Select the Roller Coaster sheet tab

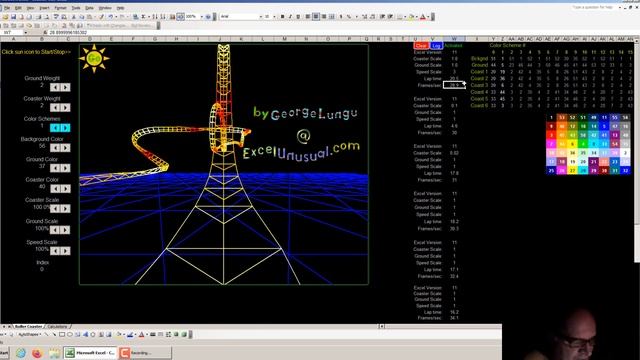pyautogui.click(x=29, y=327)
